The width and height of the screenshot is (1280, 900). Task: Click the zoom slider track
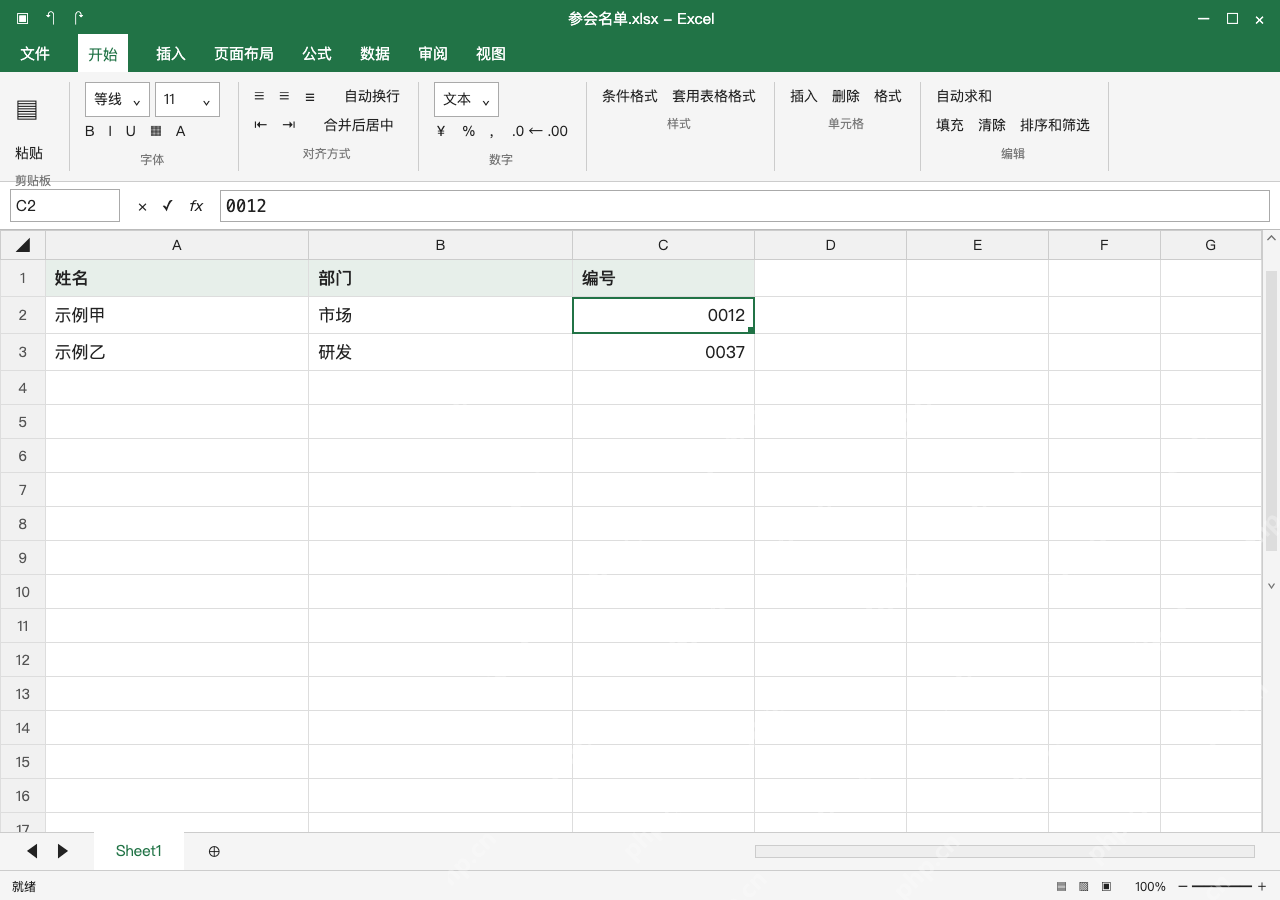point(1222,886)
